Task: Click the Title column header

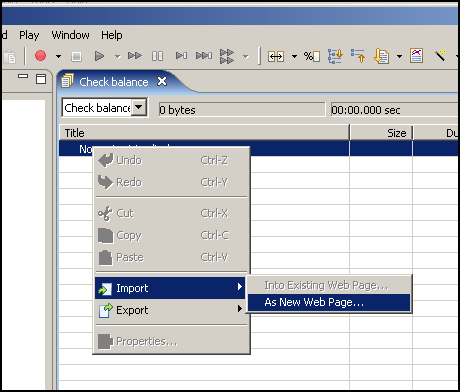Action: pyautogui.click(x=204, y=133)
